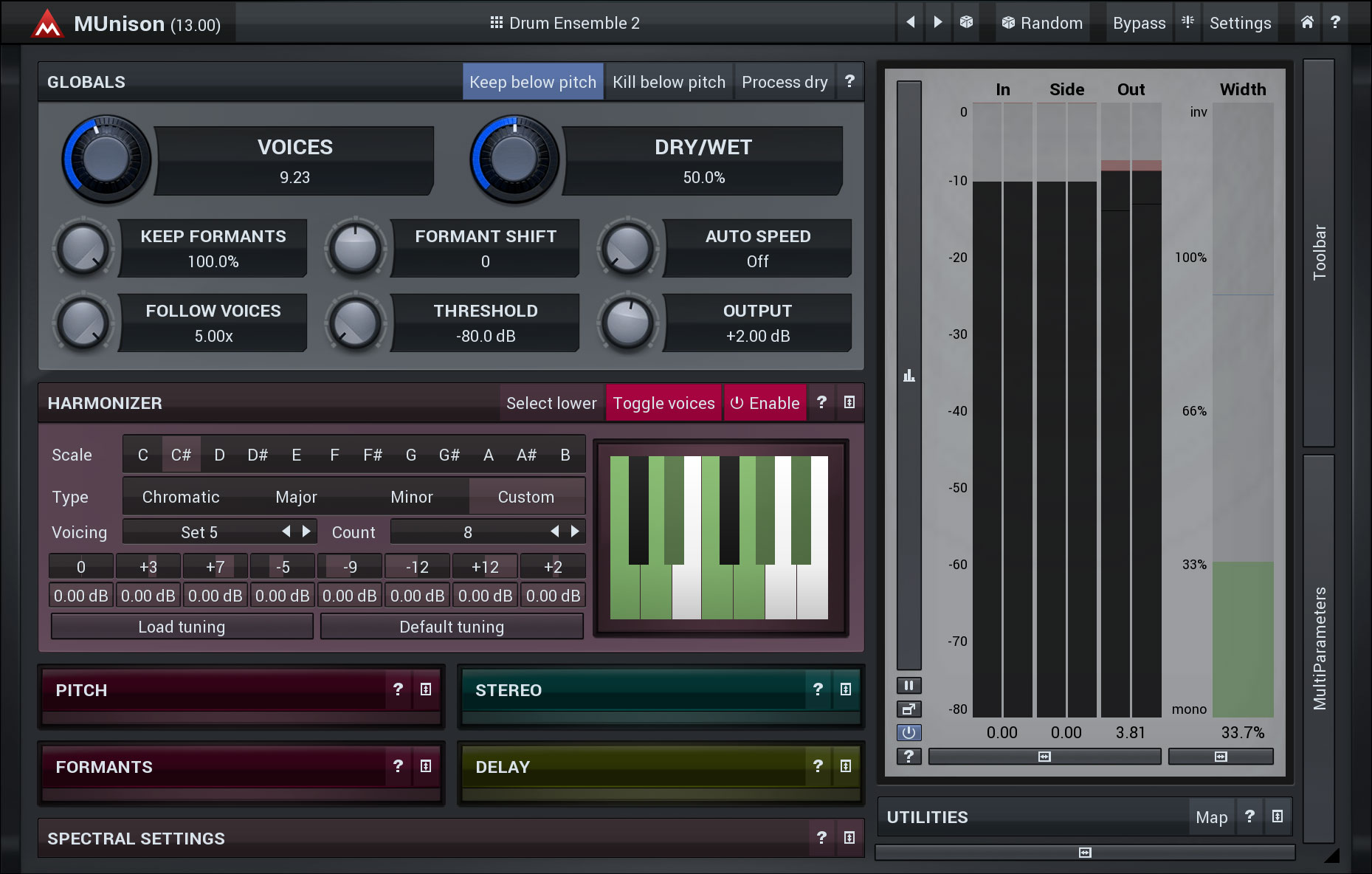This screenshot has width=1372, height=874.
Task: Click the meter power icon button
Action: [x=909, y=732]
